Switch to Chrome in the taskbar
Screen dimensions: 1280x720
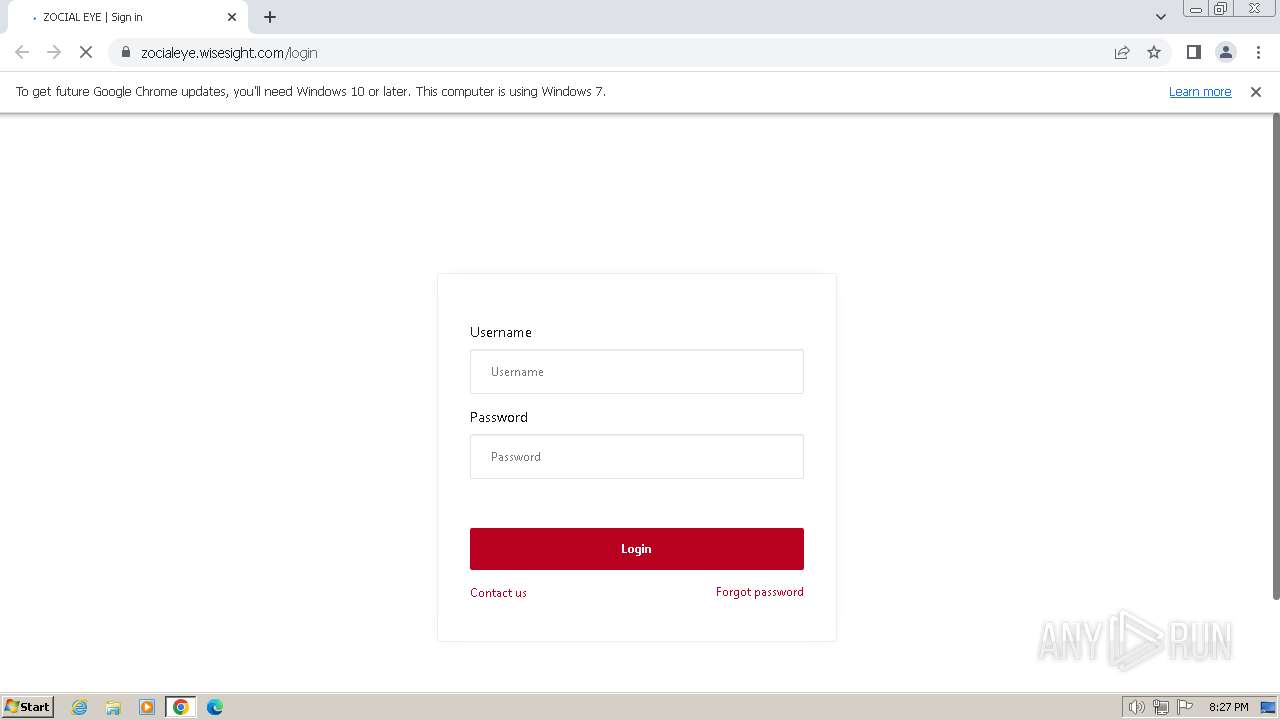point(181,707)
